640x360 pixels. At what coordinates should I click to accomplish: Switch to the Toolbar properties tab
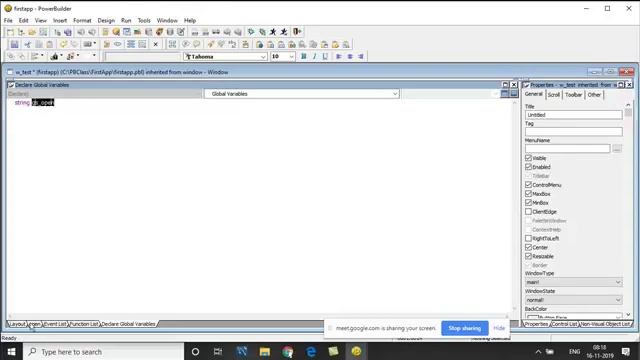click(573, 95)
